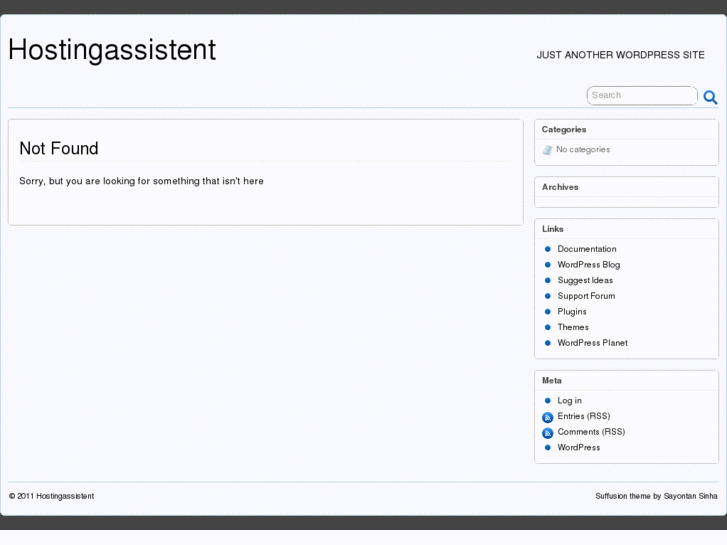Open the Sayontan Sinha footer link
727x545 pixels.
(691, 496)
